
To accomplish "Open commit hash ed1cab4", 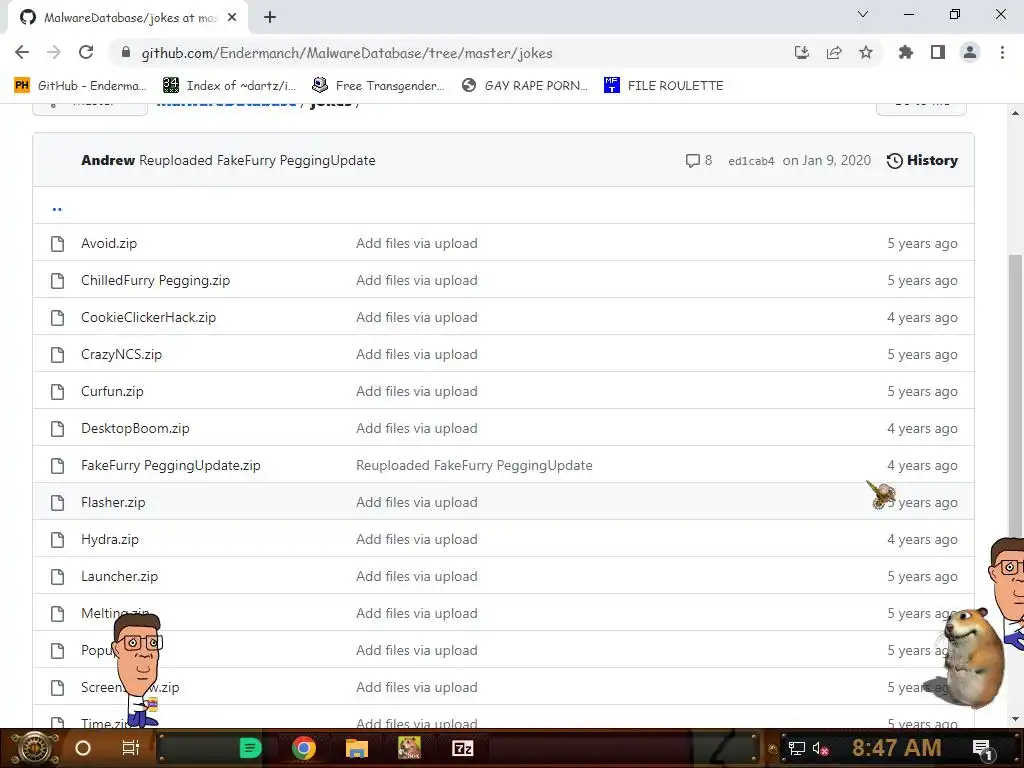I will pos(751,161).
